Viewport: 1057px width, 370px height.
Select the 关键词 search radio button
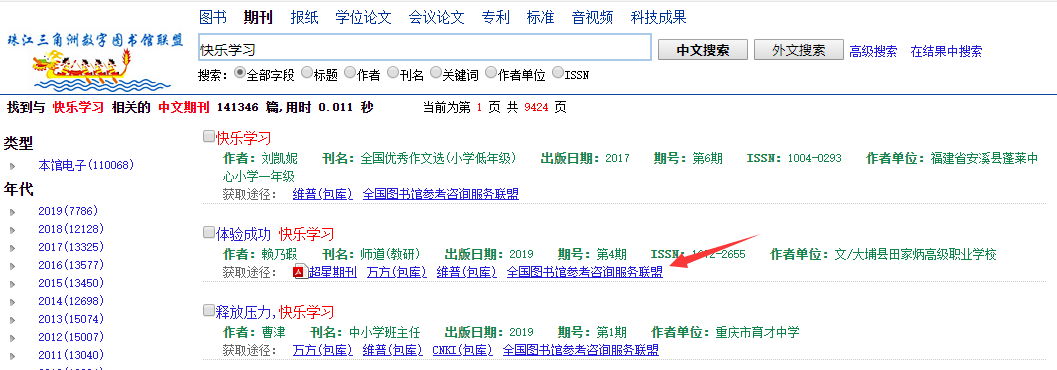[x=436, y=72]
